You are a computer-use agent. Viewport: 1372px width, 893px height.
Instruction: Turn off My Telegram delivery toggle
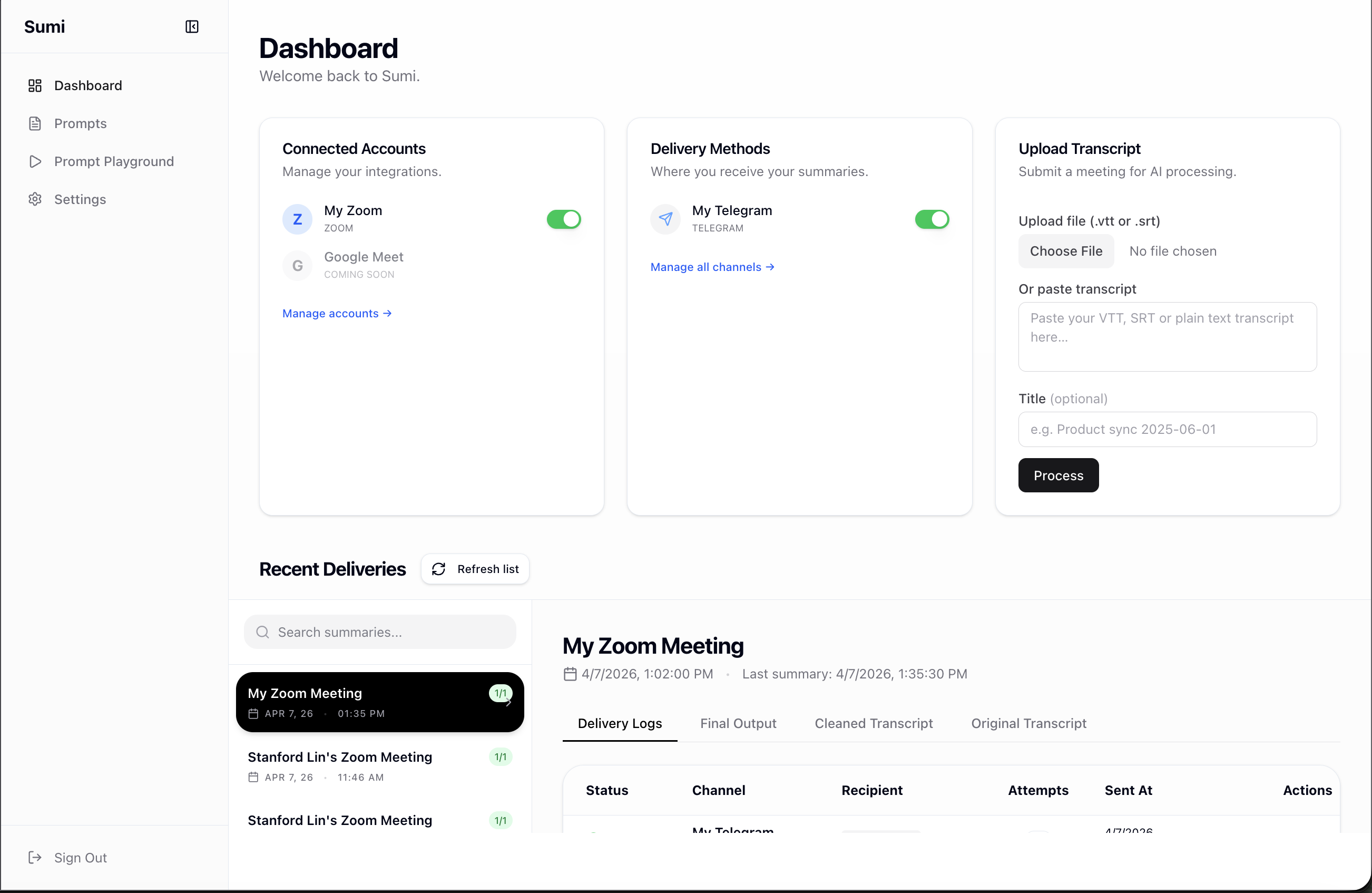click(x=931, y=219)
